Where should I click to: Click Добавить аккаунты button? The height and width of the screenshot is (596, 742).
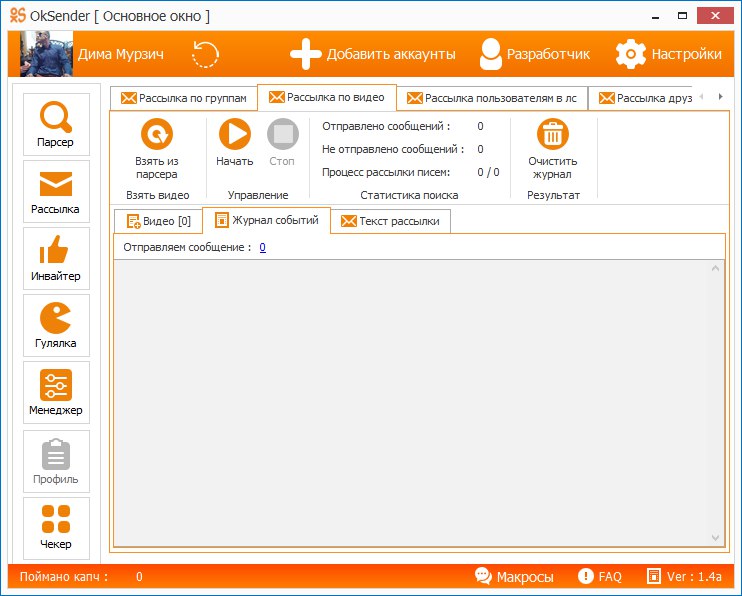(x=372, y=54)
